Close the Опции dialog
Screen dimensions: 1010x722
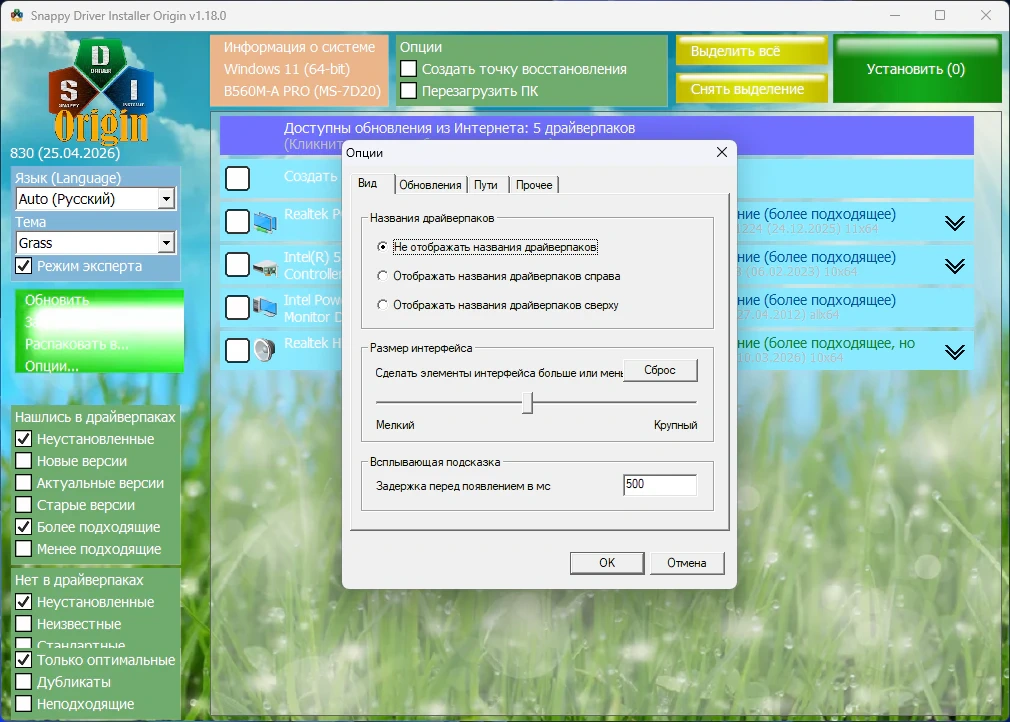721,152
